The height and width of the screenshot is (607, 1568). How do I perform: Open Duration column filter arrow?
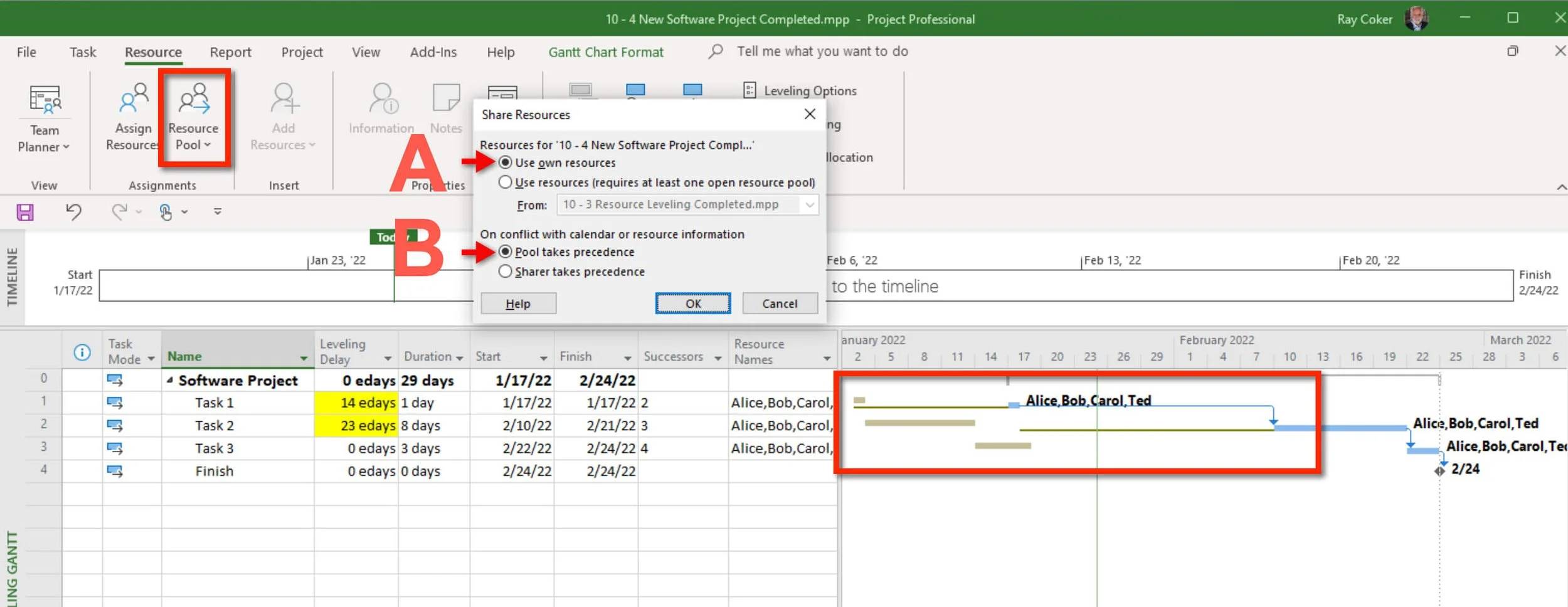460,358
